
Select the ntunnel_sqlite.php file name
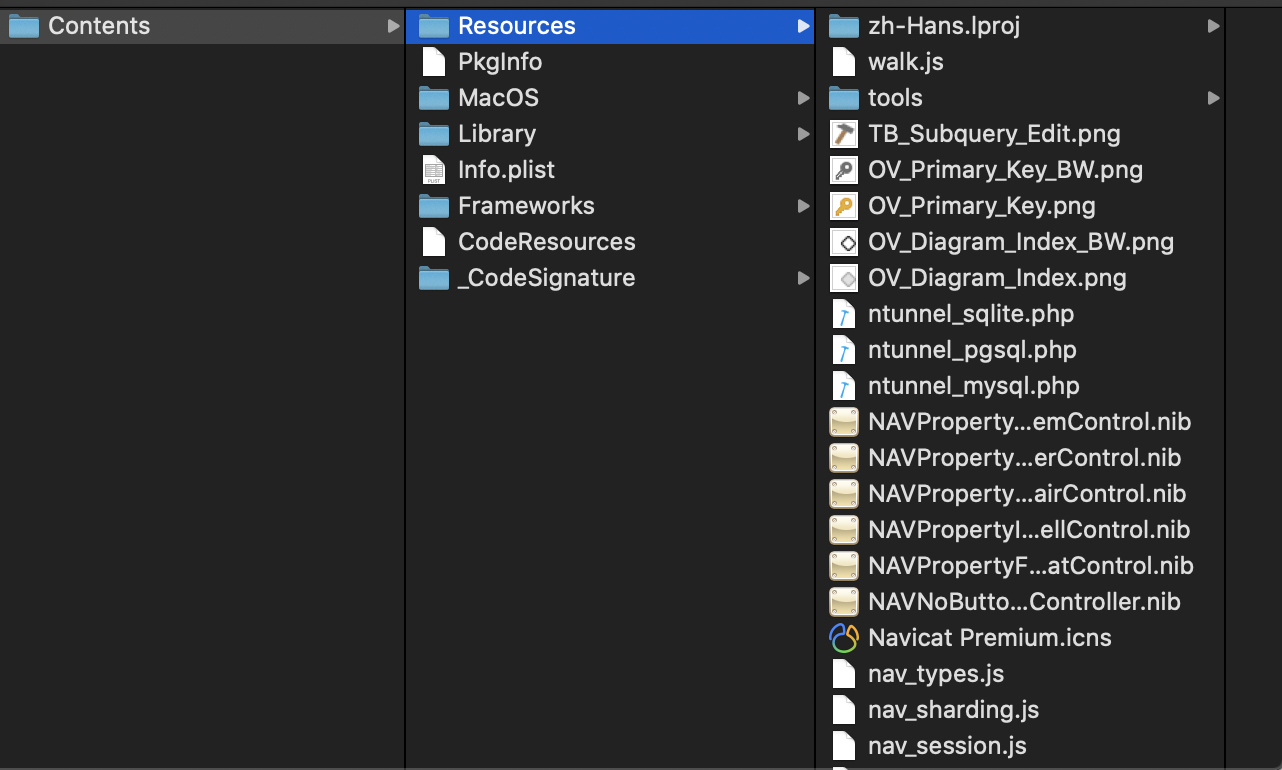971,314
